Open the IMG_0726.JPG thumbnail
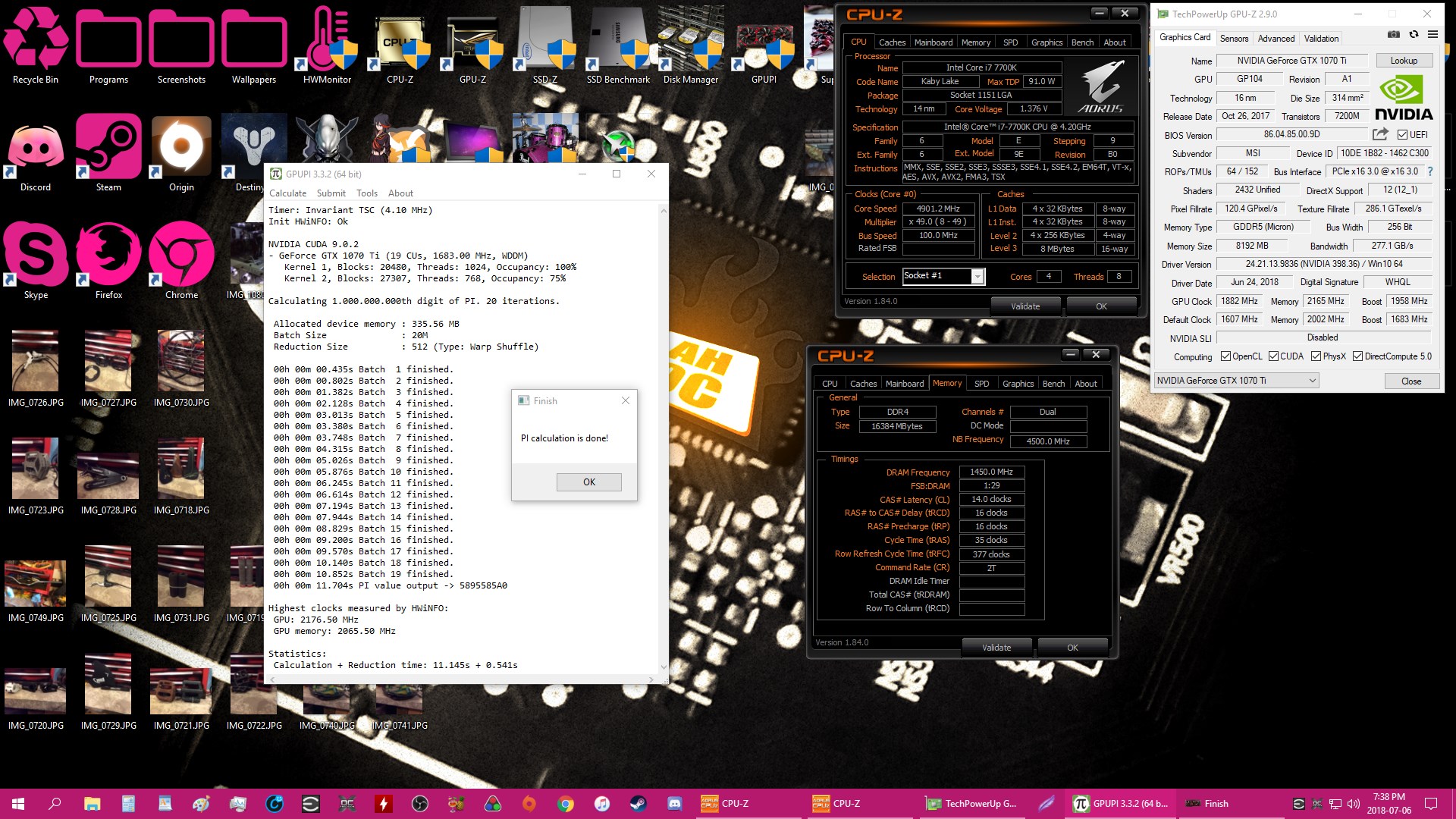This screenshot has height=819, width=1456. pyautogui.click(x=36, y=369)
